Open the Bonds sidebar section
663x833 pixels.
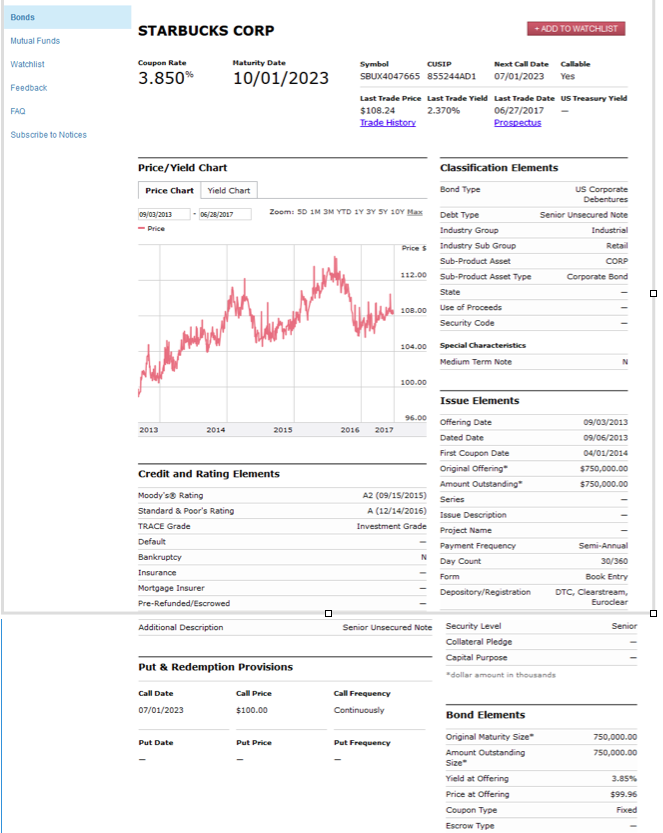[22, 17]
